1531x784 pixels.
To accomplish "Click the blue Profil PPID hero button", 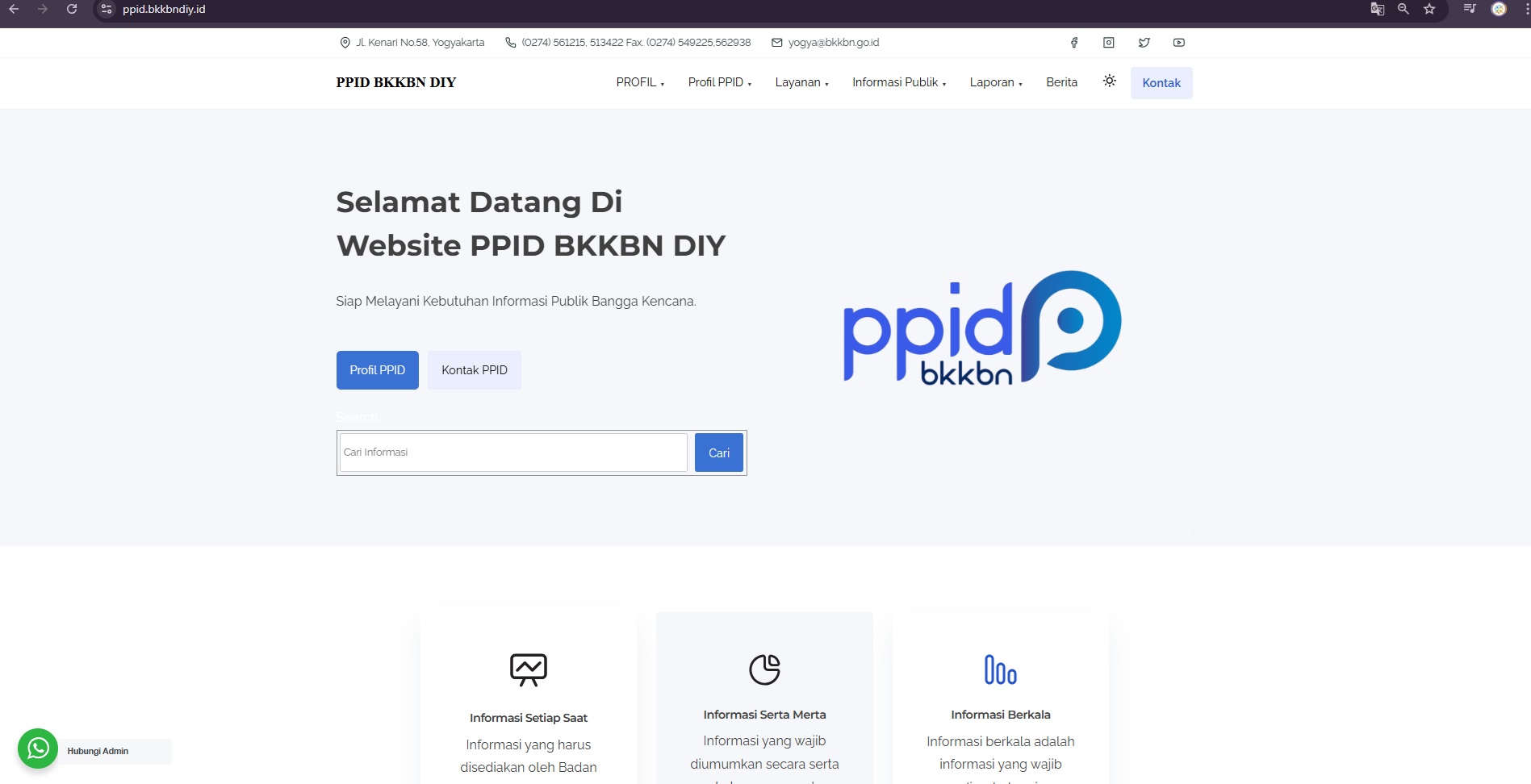I will [378, 370].
